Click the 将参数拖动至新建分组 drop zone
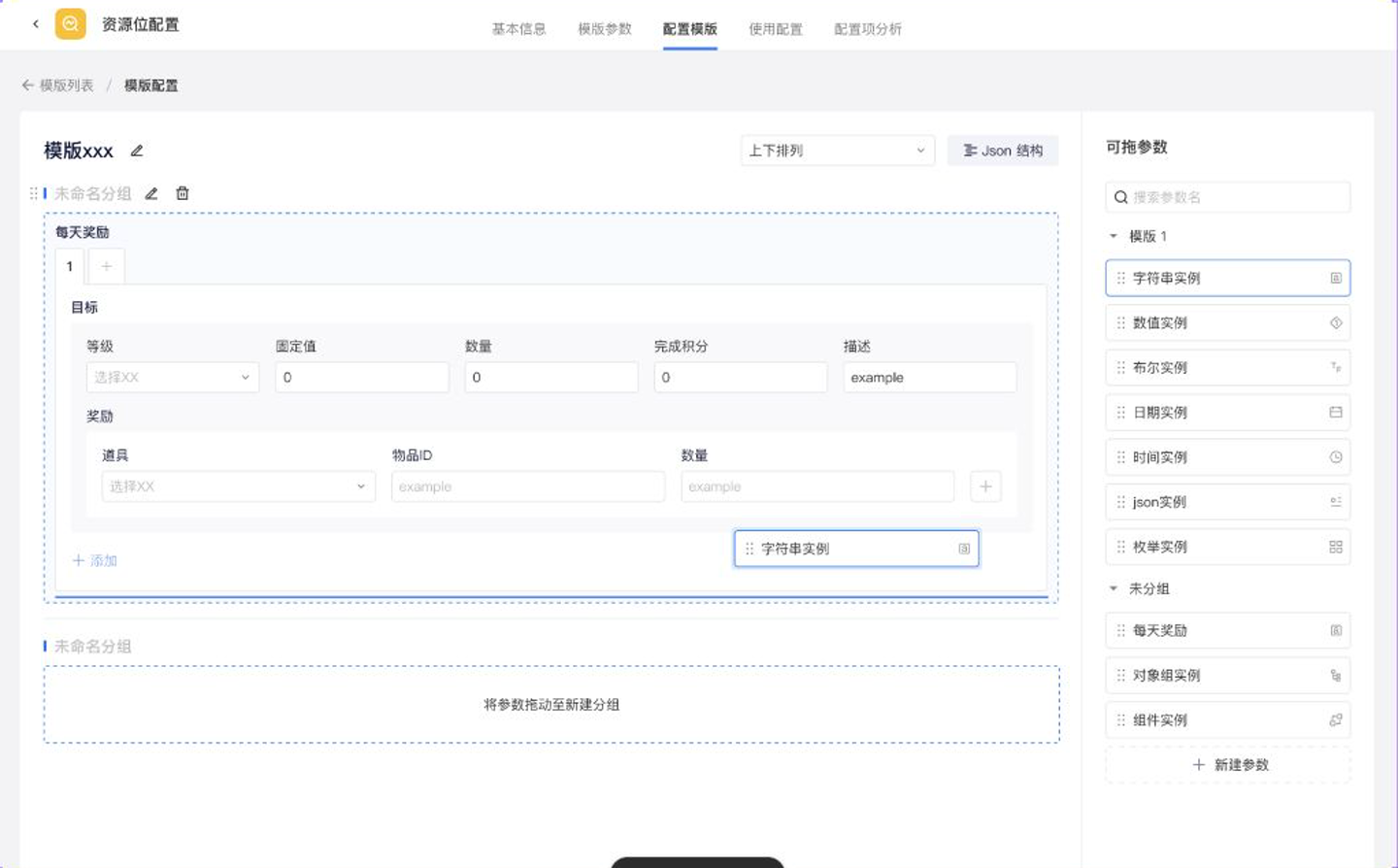Image resolution: width=1398 pixels, height=868 pixels. click(551, 705)
